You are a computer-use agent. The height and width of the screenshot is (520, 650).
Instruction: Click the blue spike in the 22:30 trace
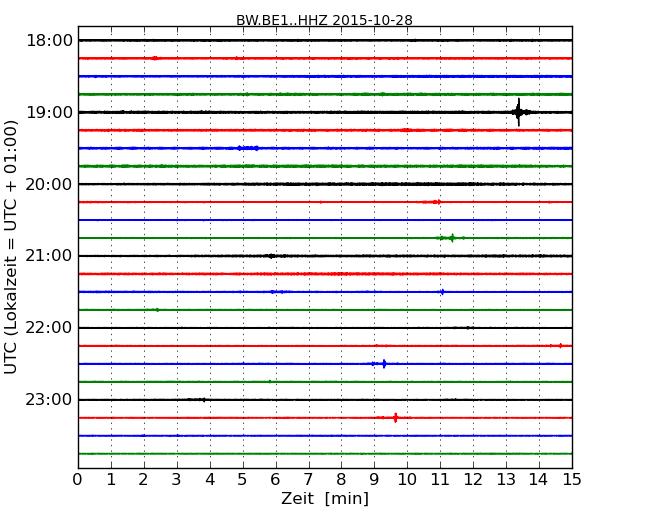point(384,364)
